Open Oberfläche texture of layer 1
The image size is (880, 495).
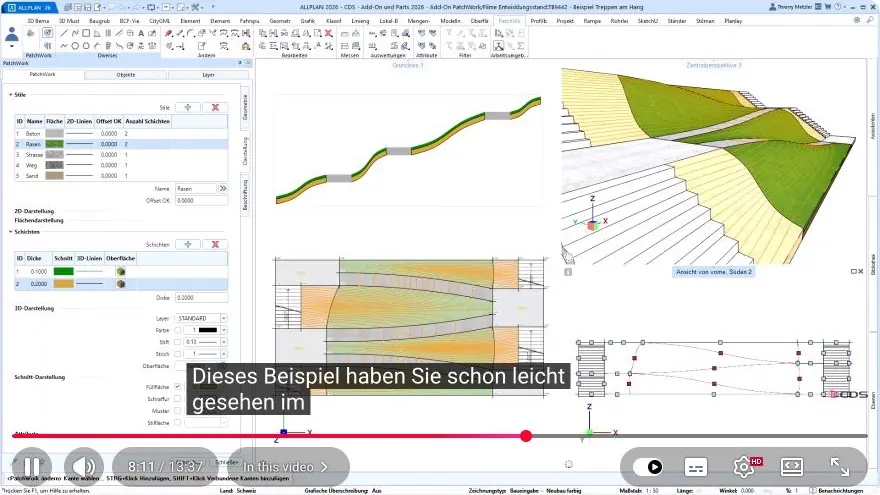tap(121, 272)
